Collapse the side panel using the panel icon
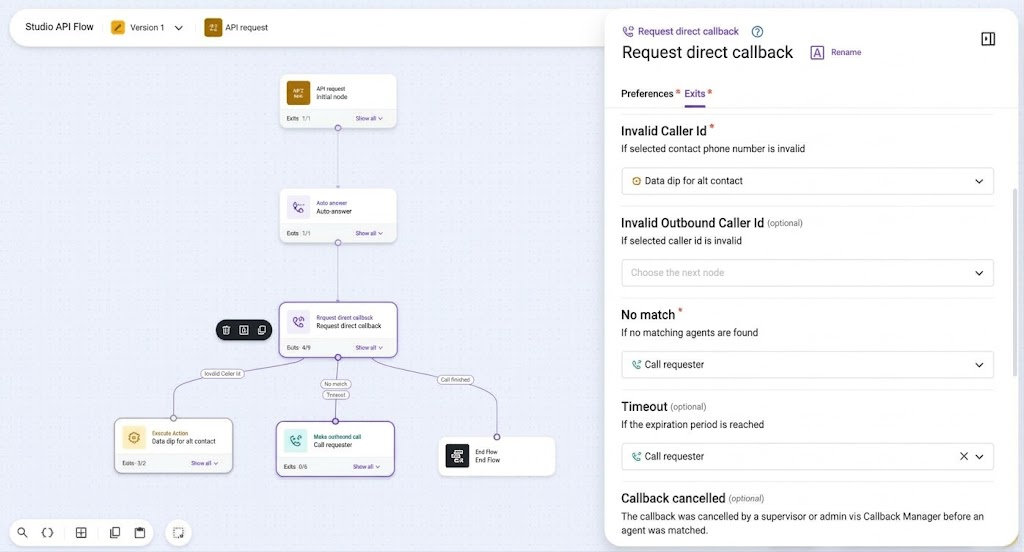 (x=988, y=39)
